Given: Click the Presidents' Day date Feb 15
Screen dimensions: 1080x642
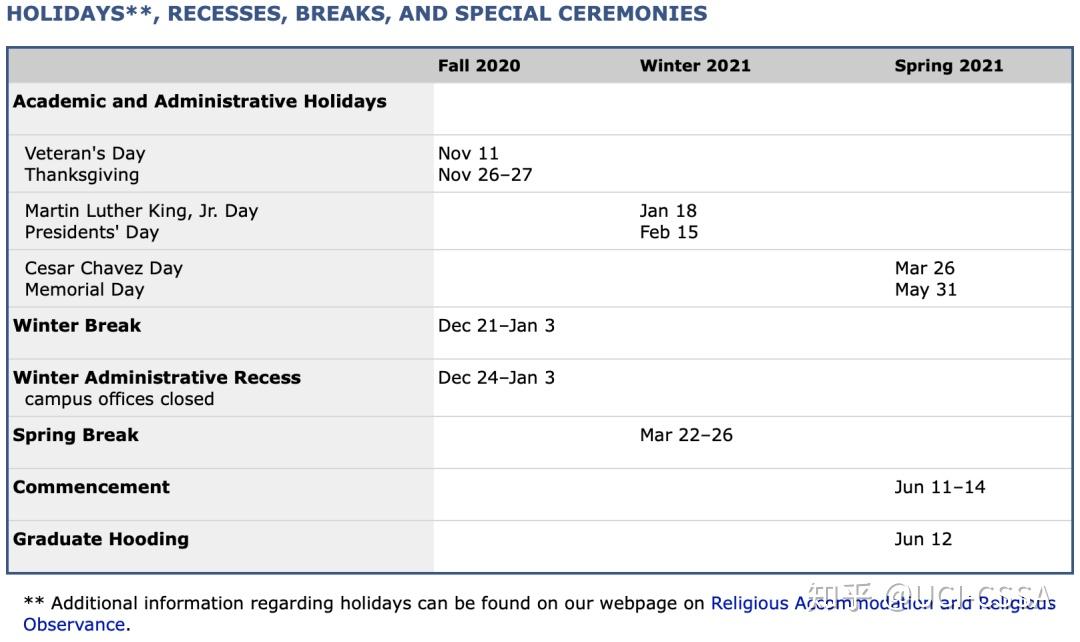Looking at the screenshot, I should click(669, 232).
